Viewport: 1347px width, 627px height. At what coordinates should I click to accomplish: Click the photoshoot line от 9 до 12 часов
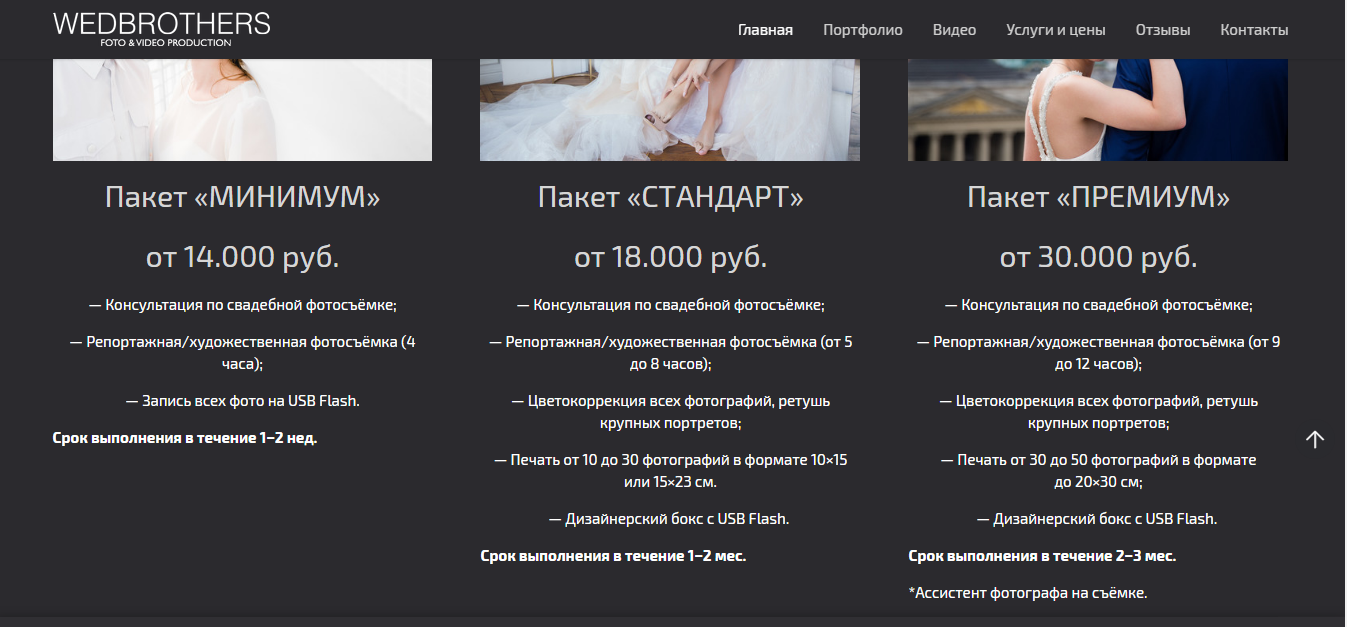click(1098, 352)
